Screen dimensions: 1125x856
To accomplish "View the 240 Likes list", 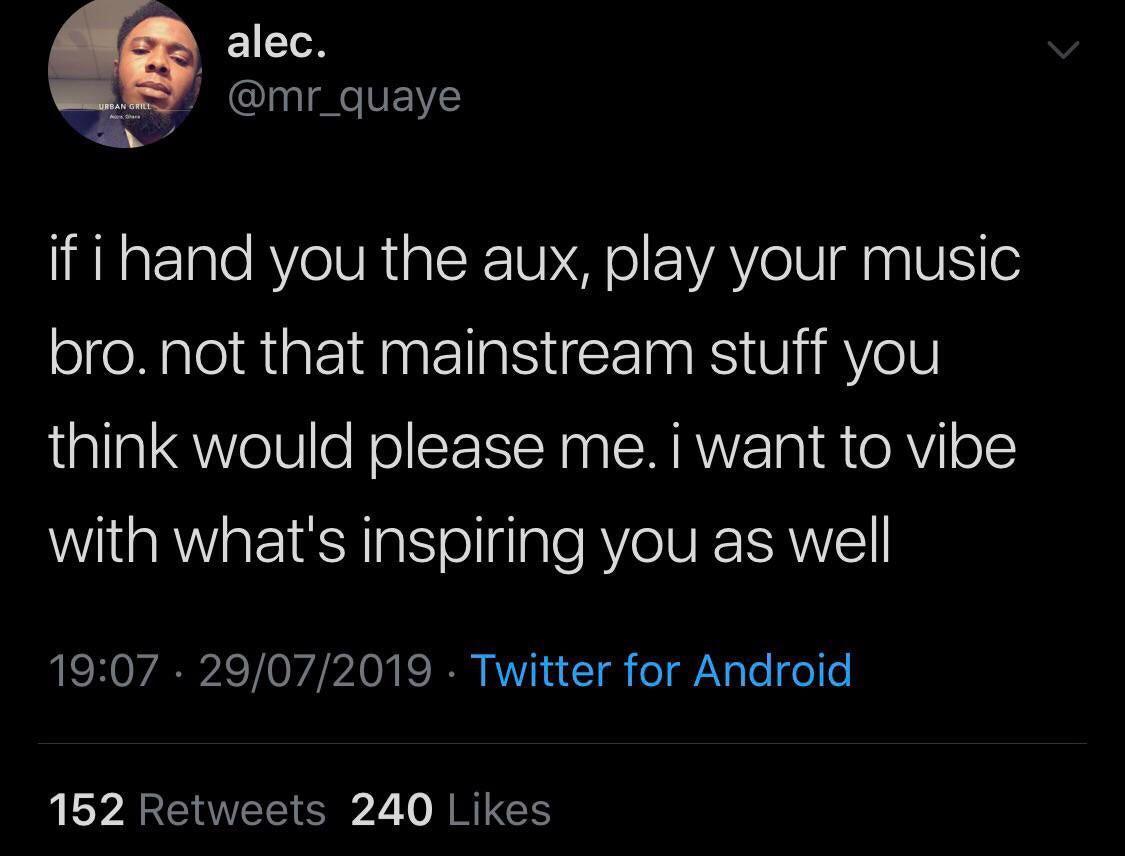I will [x=451, y=810].
